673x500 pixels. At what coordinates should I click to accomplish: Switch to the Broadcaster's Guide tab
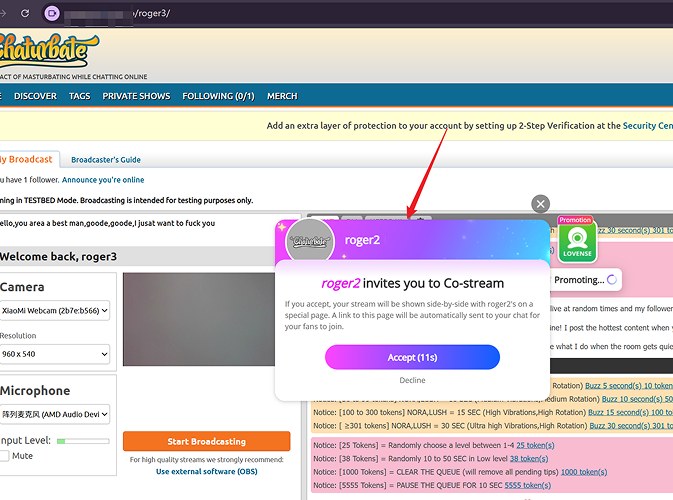point(106,160)
